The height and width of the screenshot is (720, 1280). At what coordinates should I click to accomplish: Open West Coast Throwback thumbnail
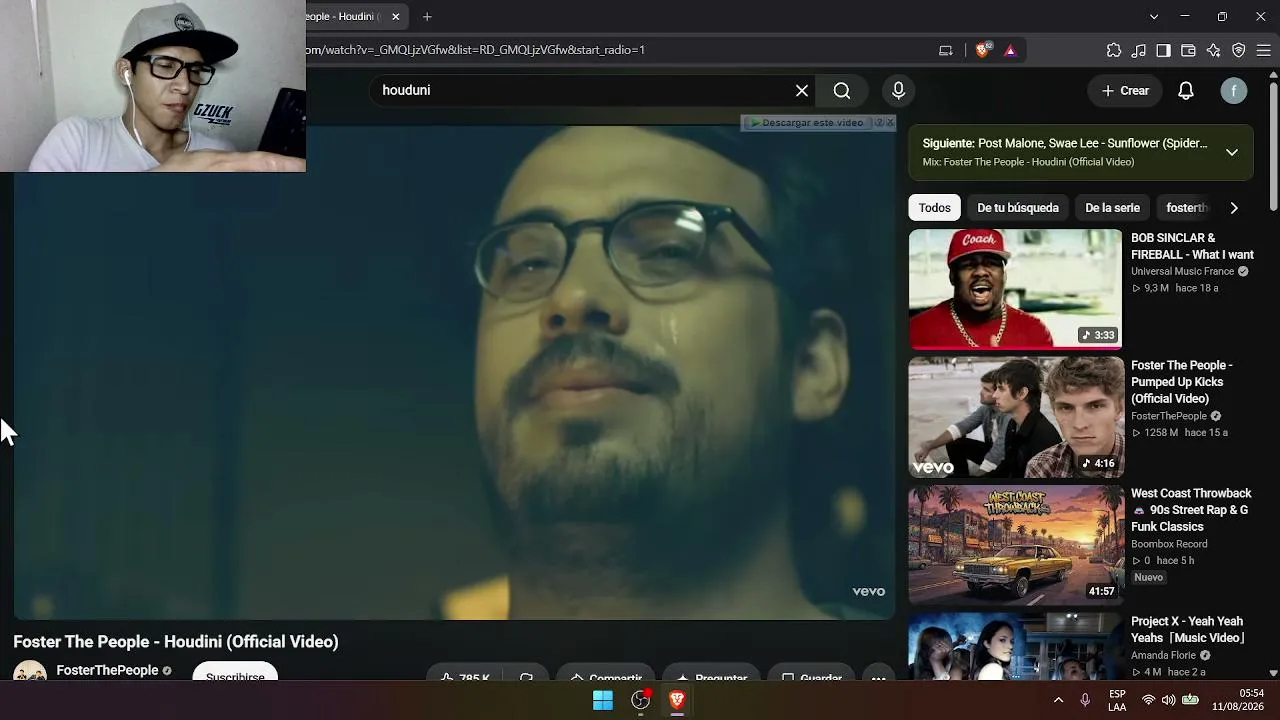point(1015,545)
